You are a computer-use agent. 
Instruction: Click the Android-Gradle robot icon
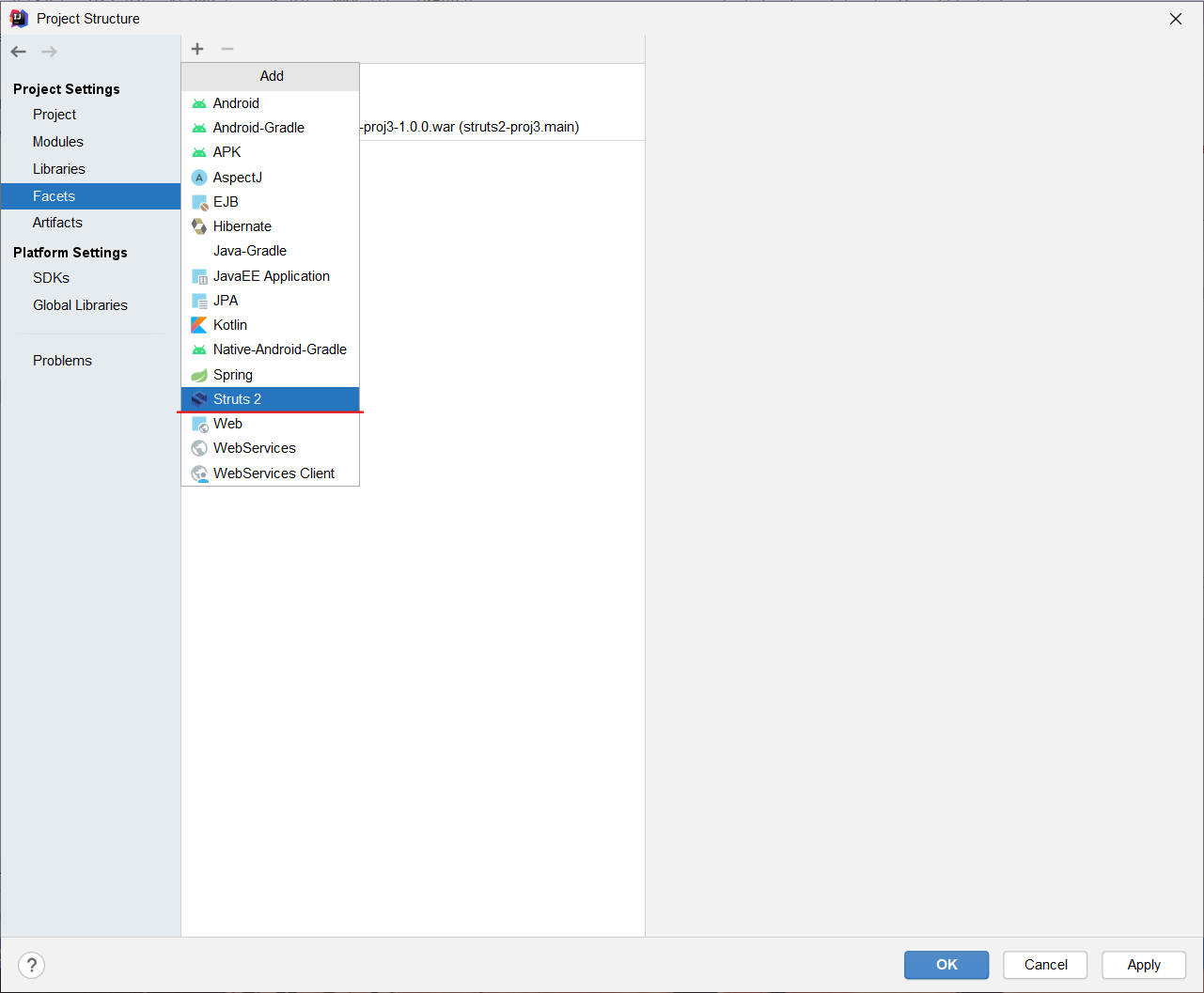(x=199, y=128)
